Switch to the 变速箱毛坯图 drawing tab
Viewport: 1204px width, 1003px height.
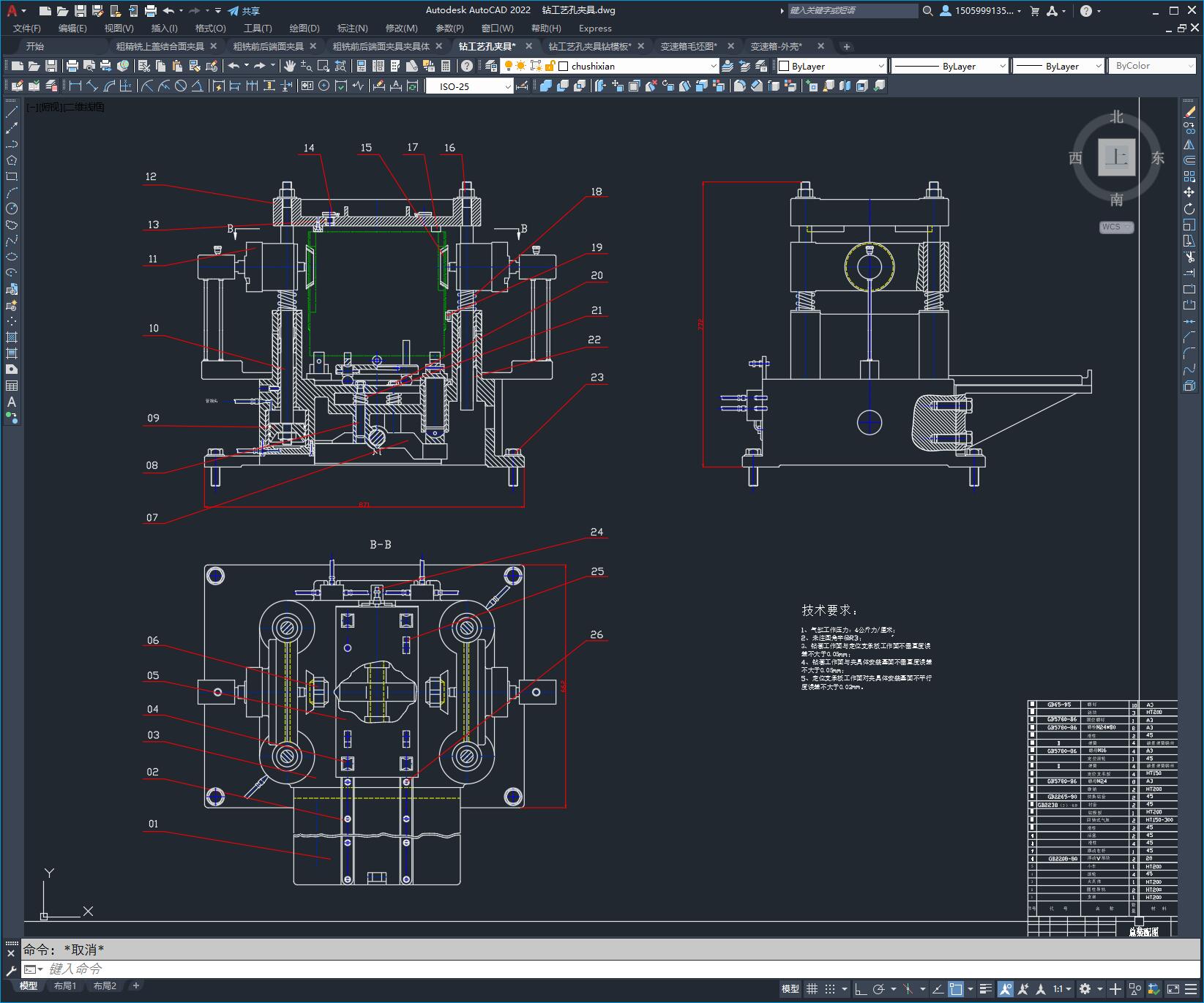click(689, 46)
